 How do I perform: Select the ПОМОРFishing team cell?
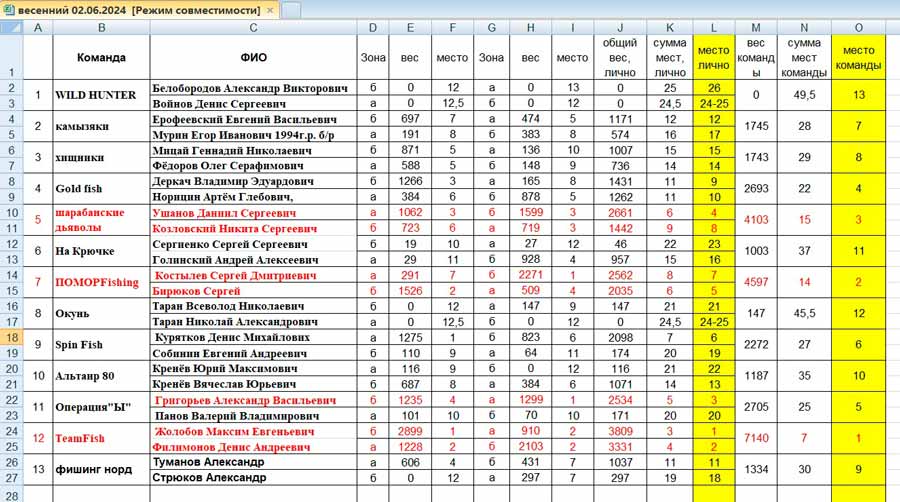point(101,282)
